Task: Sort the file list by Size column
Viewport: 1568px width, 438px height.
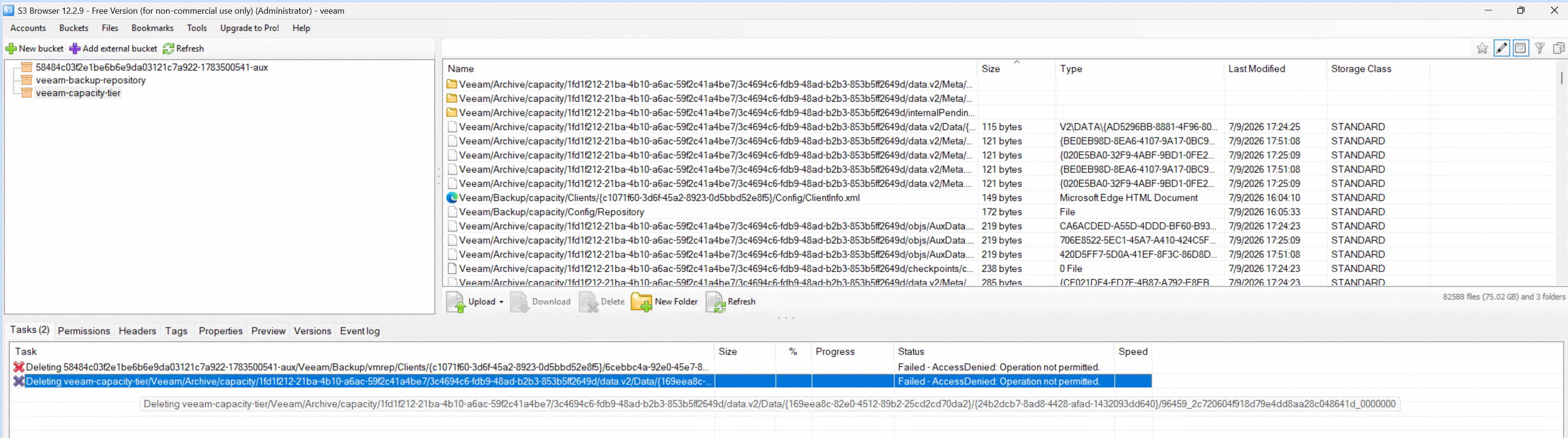Action: point(1015,69)
